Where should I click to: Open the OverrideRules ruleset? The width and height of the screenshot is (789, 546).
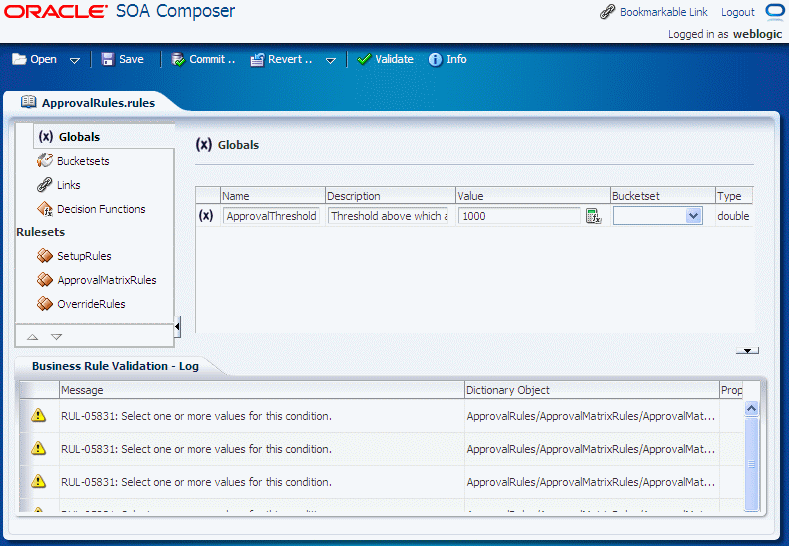pyautogui.click(x=91, y=304)
